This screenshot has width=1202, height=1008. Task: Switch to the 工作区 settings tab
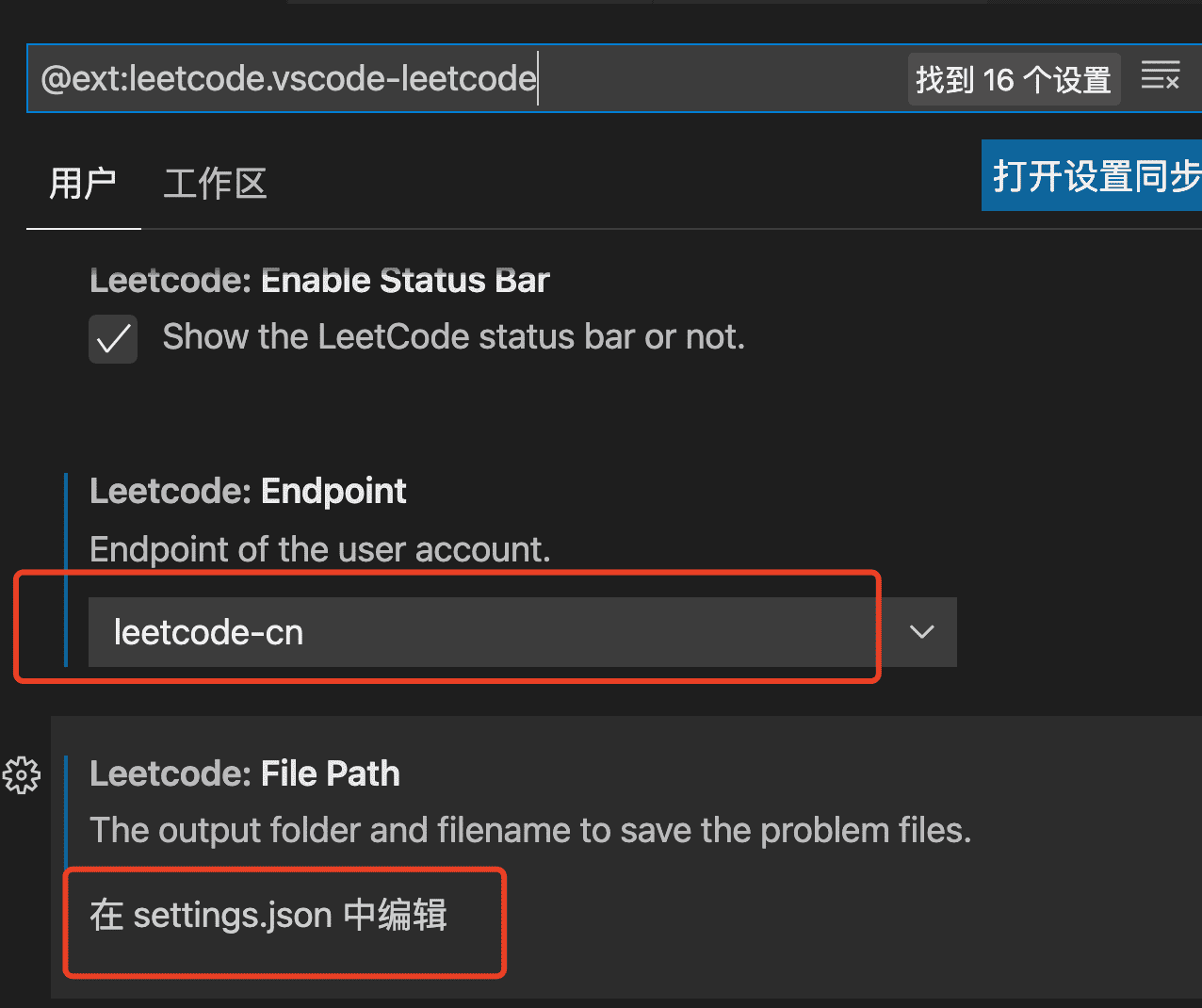pos(215,184)
